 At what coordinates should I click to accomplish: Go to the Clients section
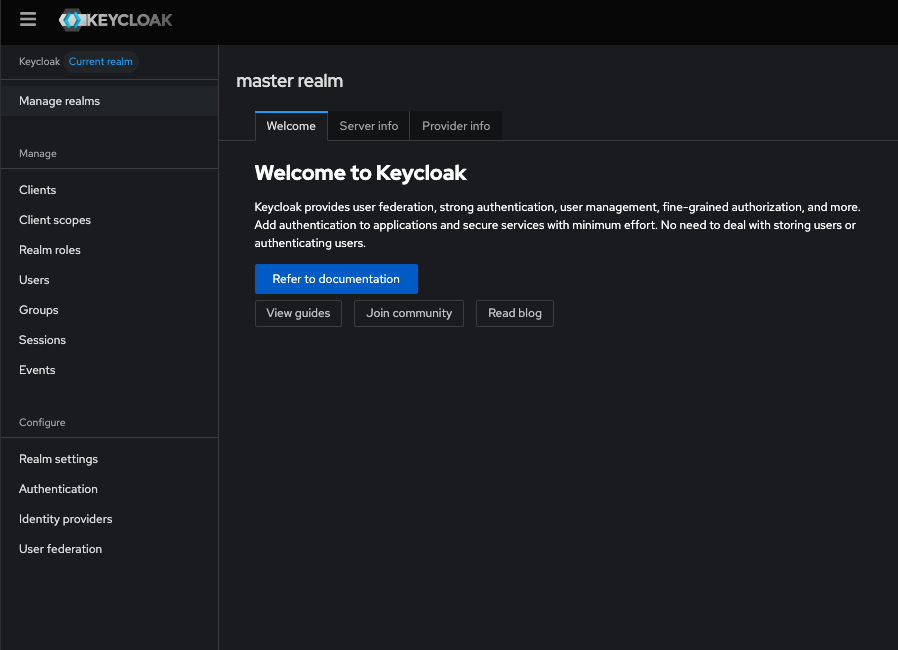click(37, 189)
